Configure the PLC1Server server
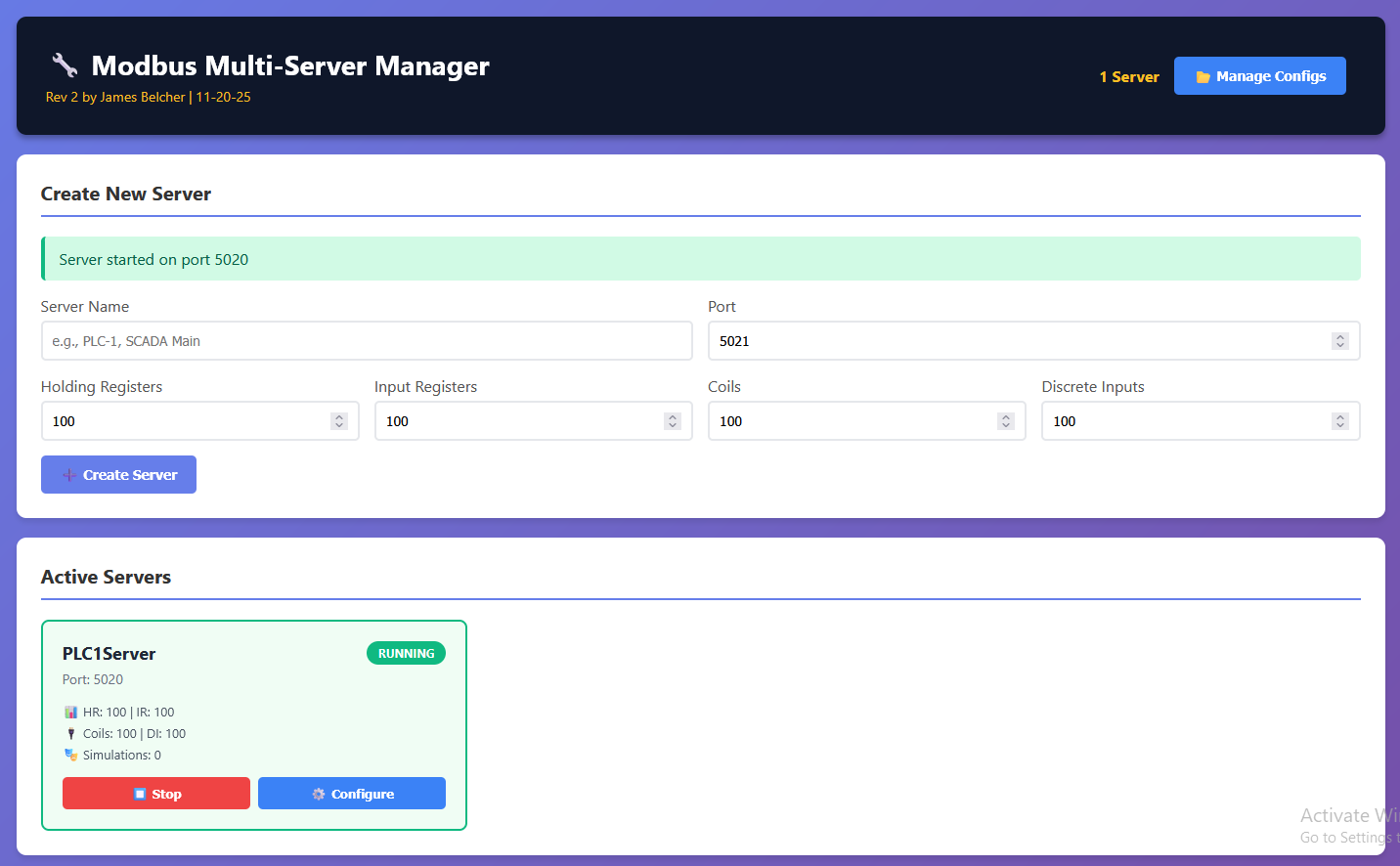The width and height of the screenshot is (1400, 866). tap(352, 794)
